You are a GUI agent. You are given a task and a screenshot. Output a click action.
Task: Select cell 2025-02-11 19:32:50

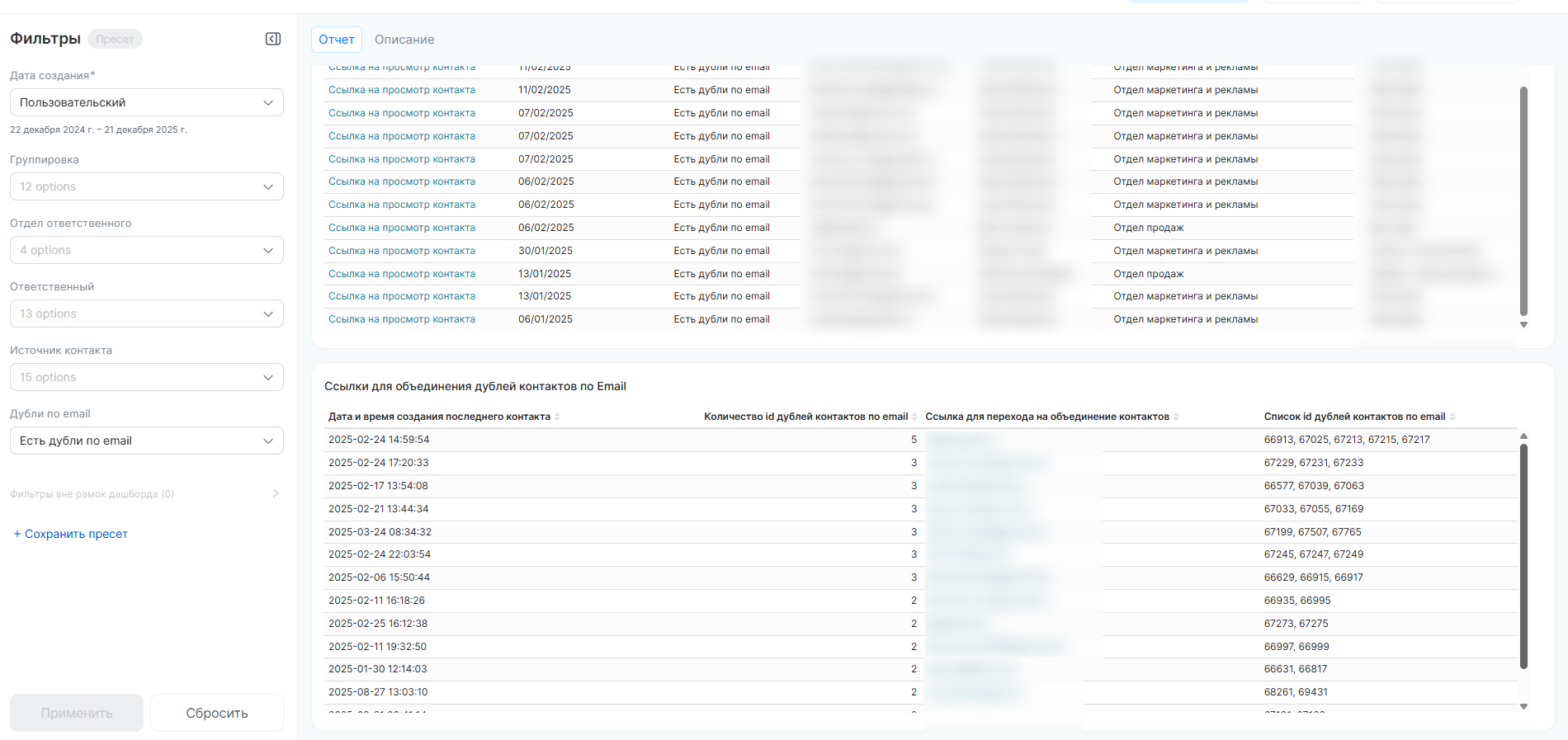377,647
